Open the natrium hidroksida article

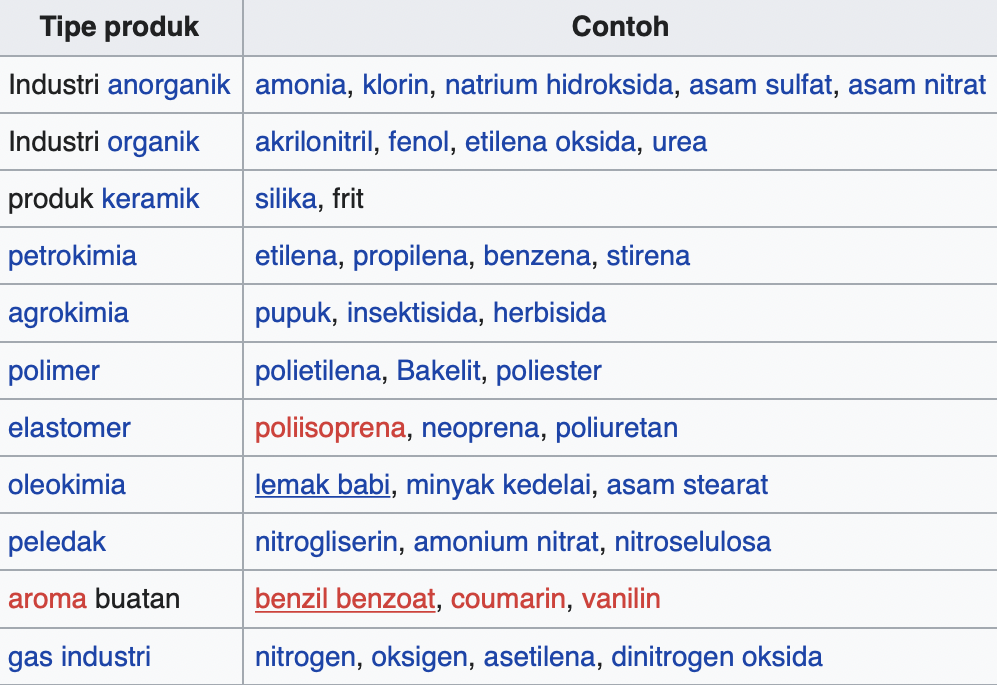(558, 85)
